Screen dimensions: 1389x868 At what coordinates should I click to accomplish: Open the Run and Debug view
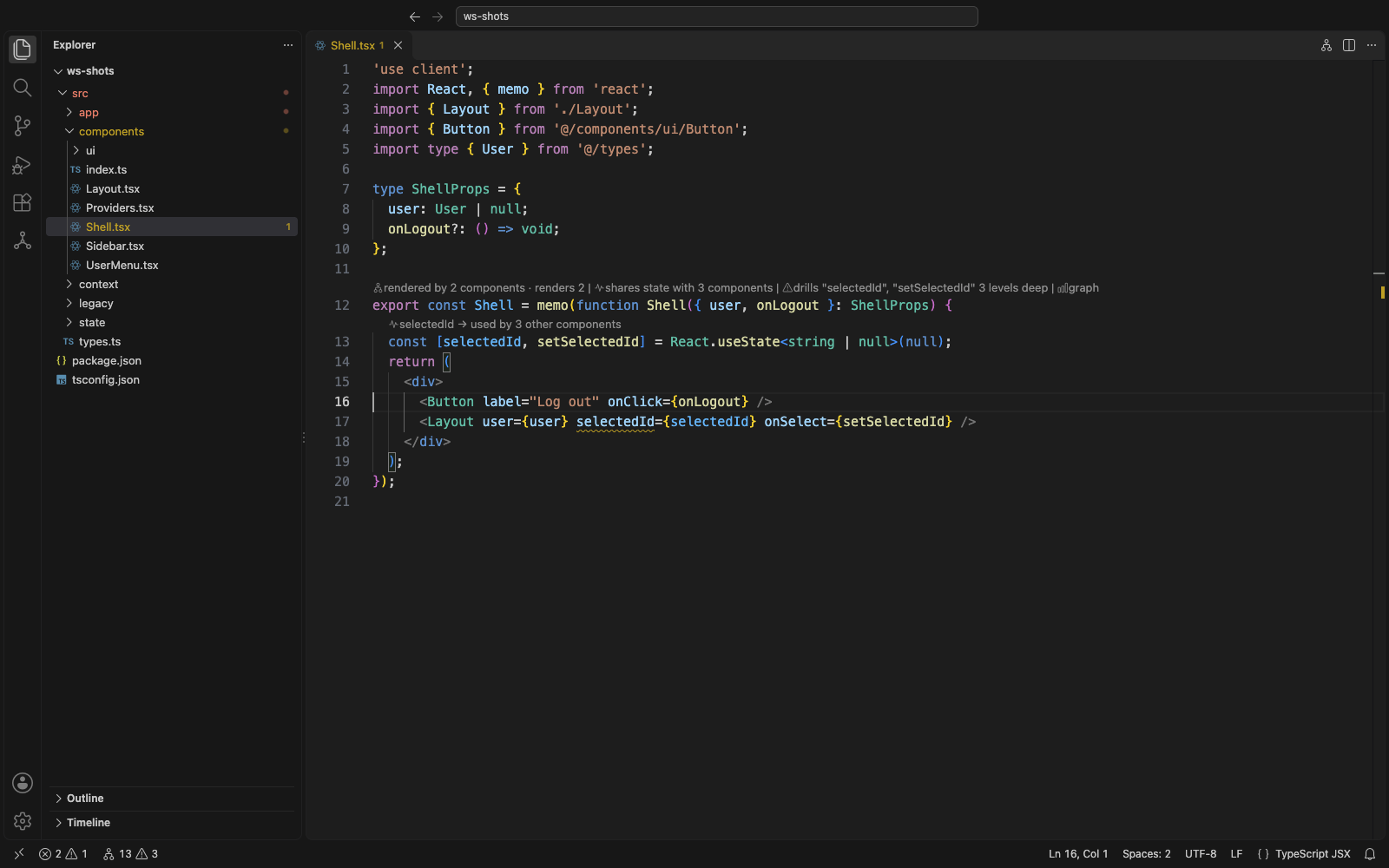(23, 164)
